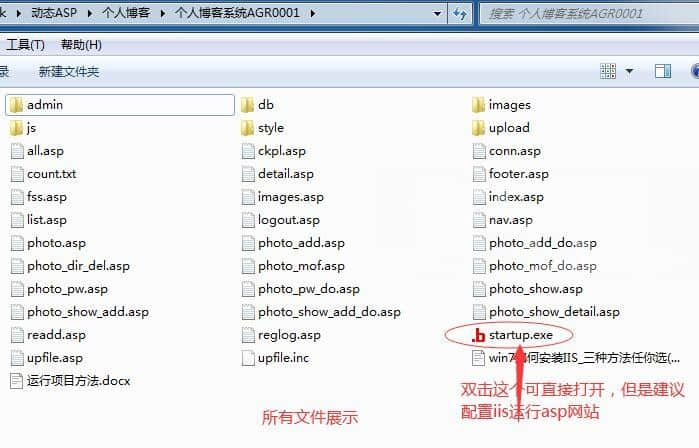
Task: Click the upload folder icon
Action: (478, 128)
